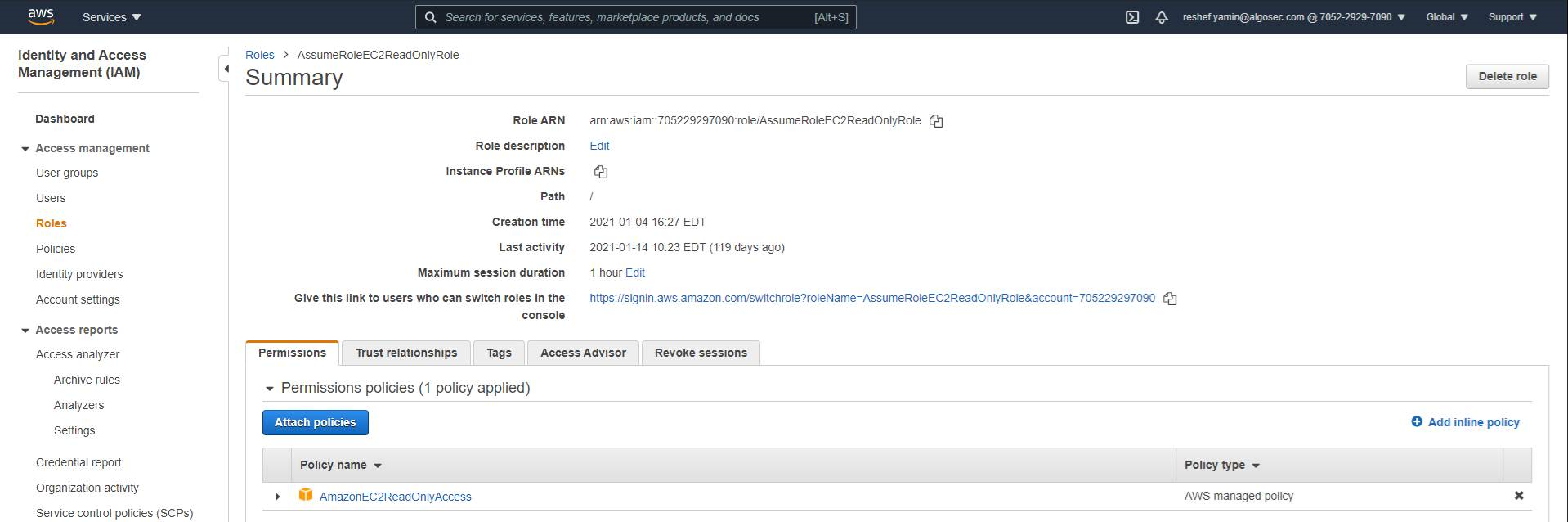The image size is (1568, 522).
Task: Open the CloudShell terminal icon
Action: (1132, 17)
